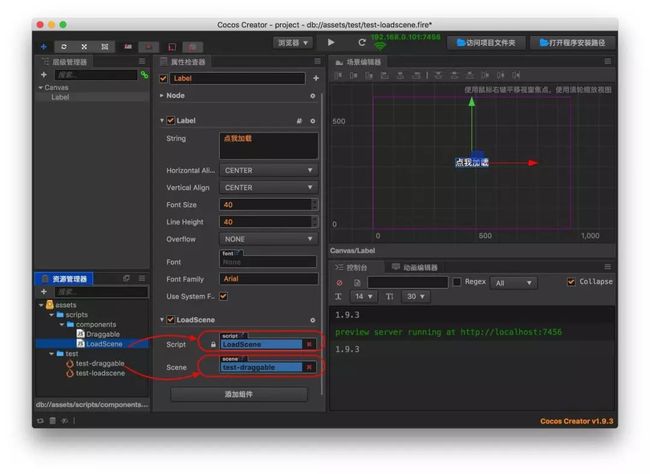Disable the Use System Font checkbox
The height and width of the screenshot is (474, 650).
click(223, 296)
